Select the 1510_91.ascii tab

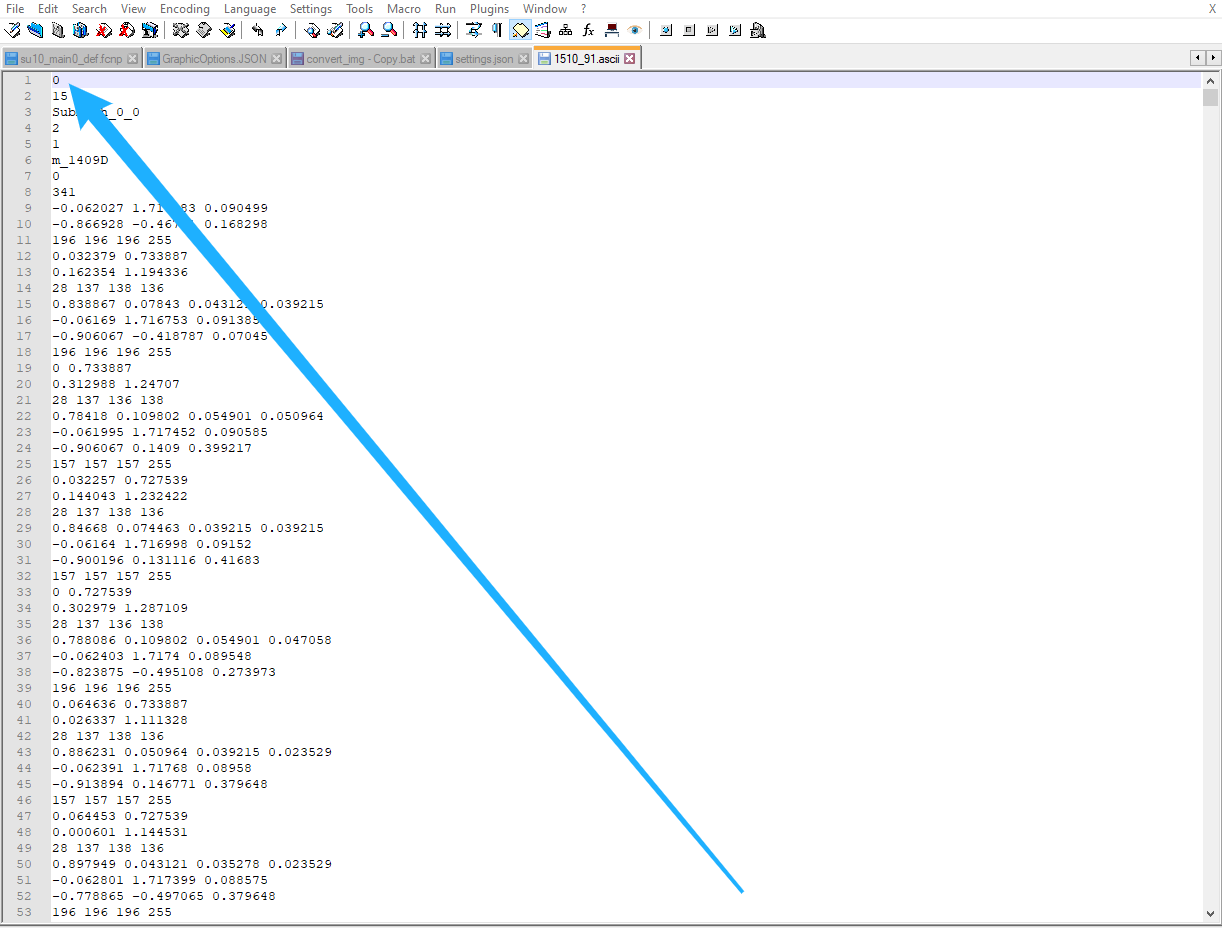point(587,59)
